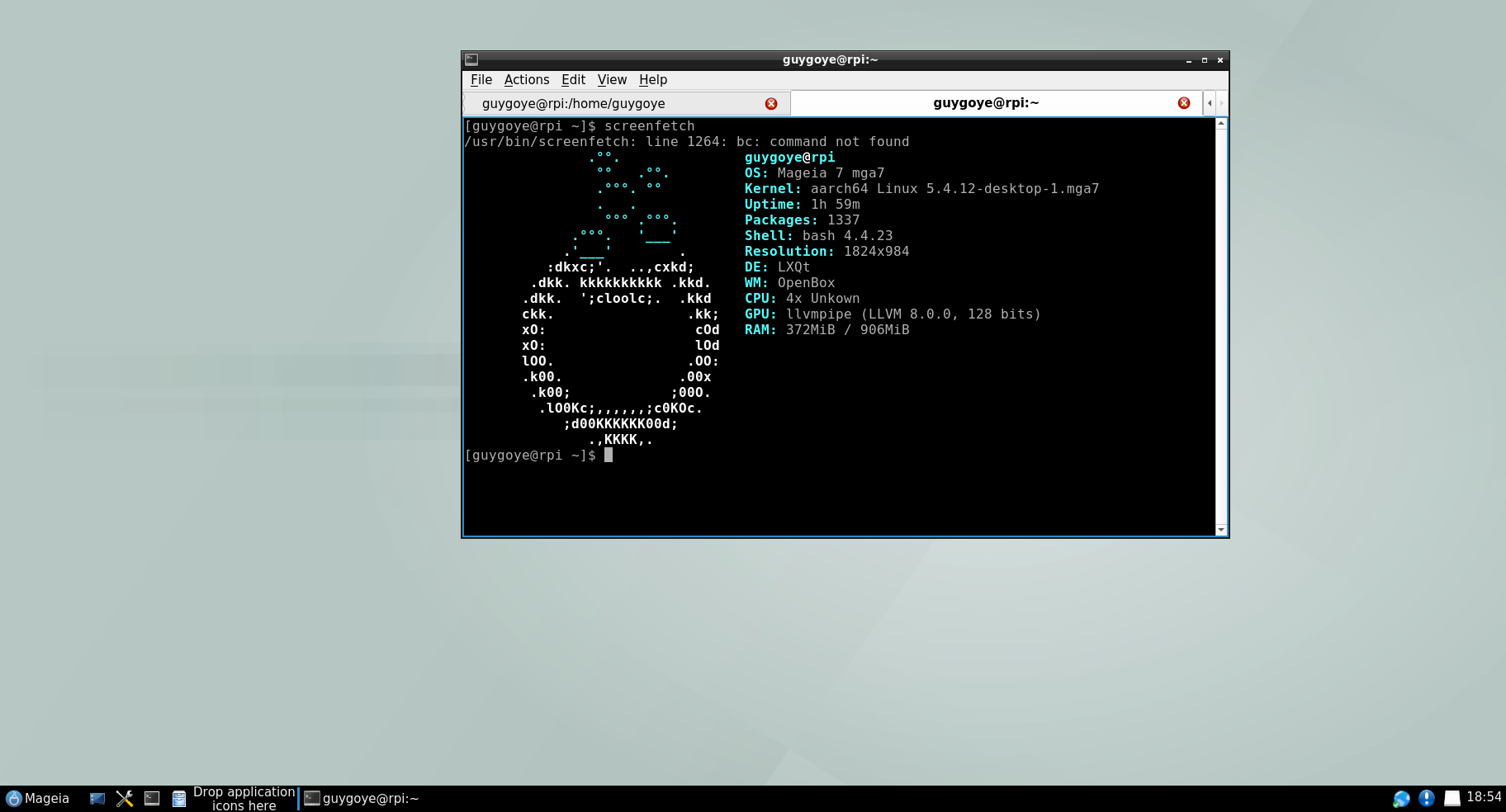Viewport: 1506px width, 812px height.
Task: Click the 'bc: command not found' error line
Action: pos(687,142)
